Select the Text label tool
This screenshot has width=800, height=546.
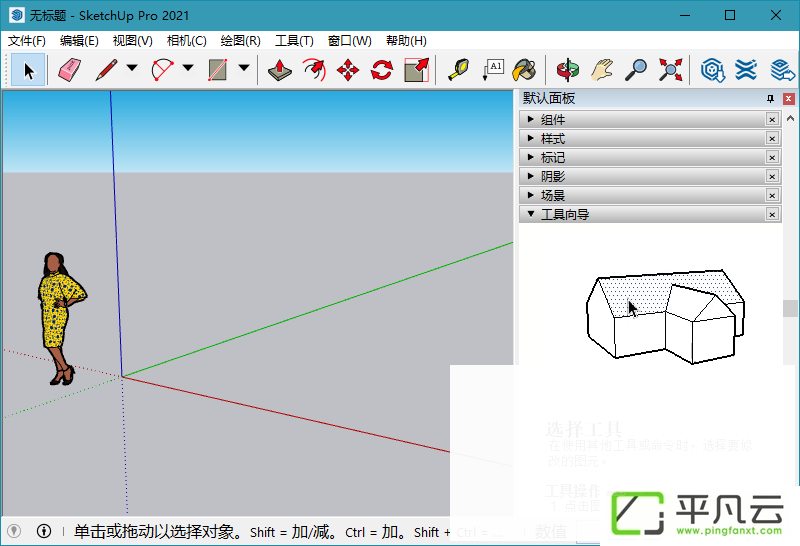493,70
